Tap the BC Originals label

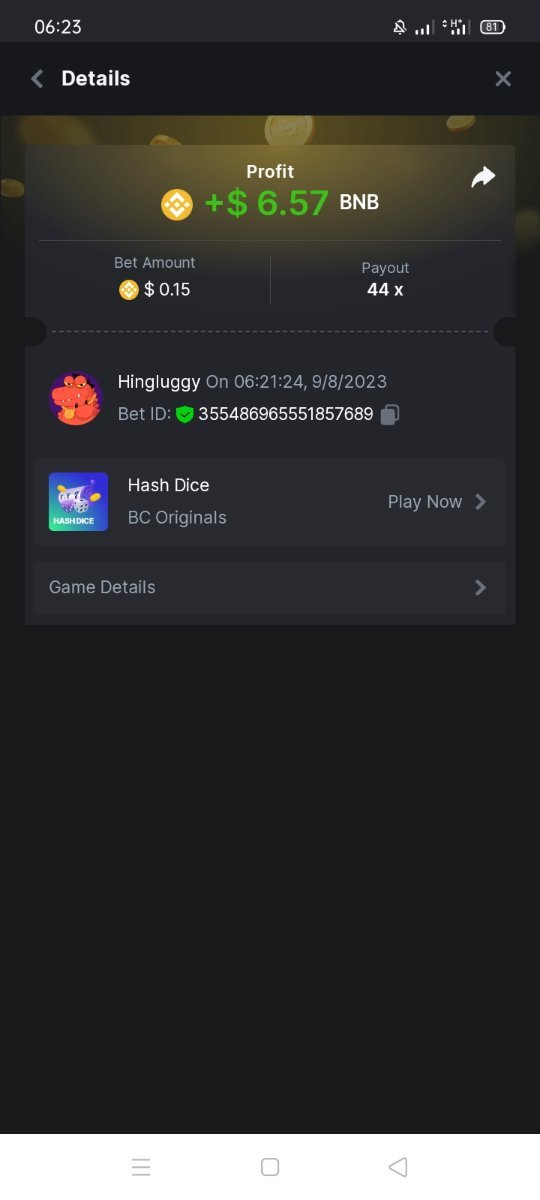coord(177,518)
